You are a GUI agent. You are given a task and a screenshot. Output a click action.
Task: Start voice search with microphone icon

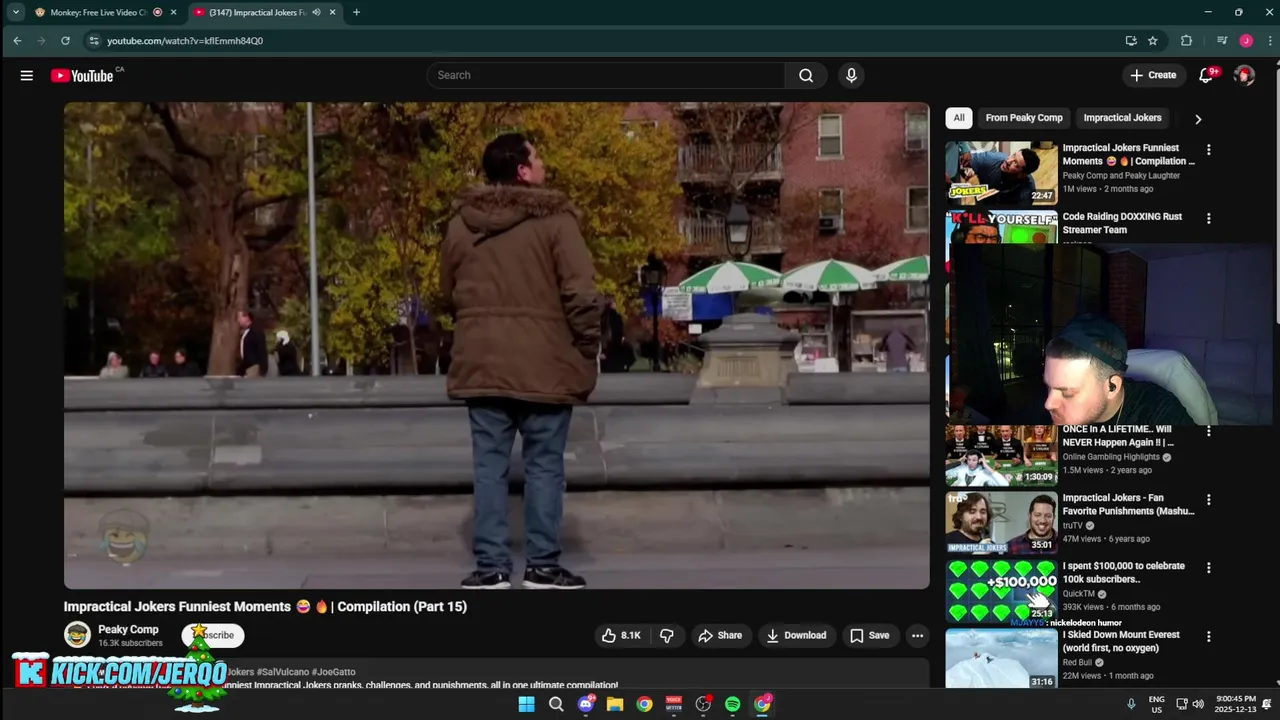851,75
